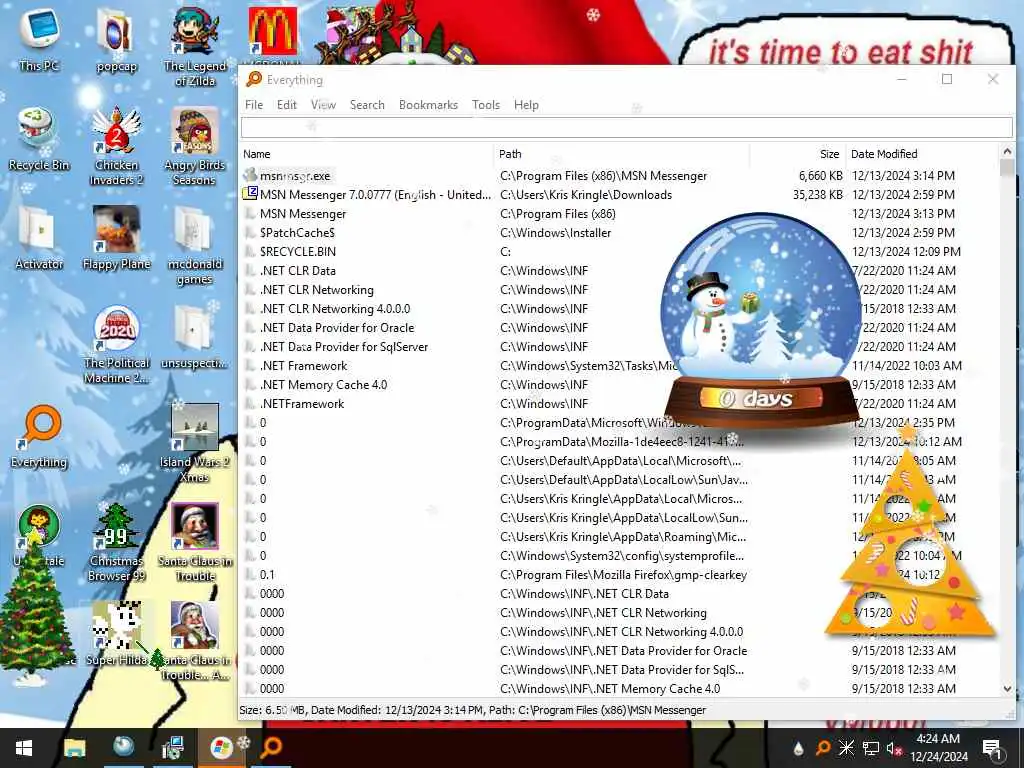
Task: Click the globe-shaped app icon on the taskbar
Action: 123,748
